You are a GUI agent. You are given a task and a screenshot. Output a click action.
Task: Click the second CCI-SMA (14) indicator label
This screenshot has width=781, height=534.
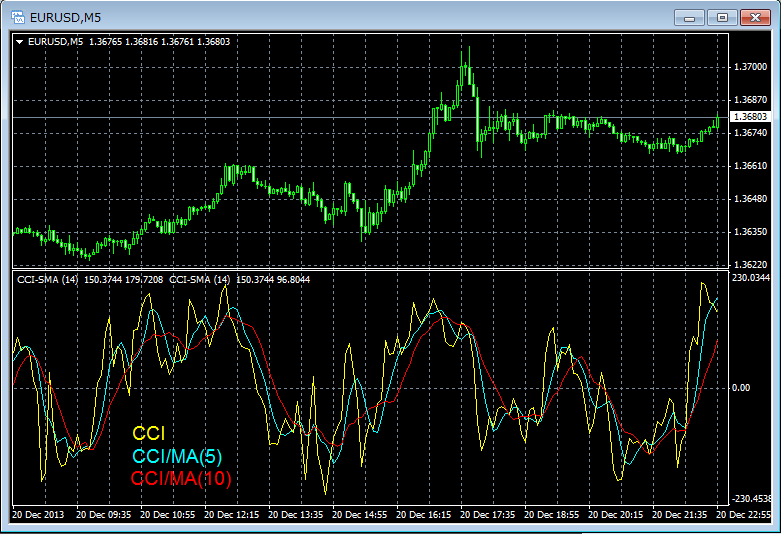(x=200, y=279)
